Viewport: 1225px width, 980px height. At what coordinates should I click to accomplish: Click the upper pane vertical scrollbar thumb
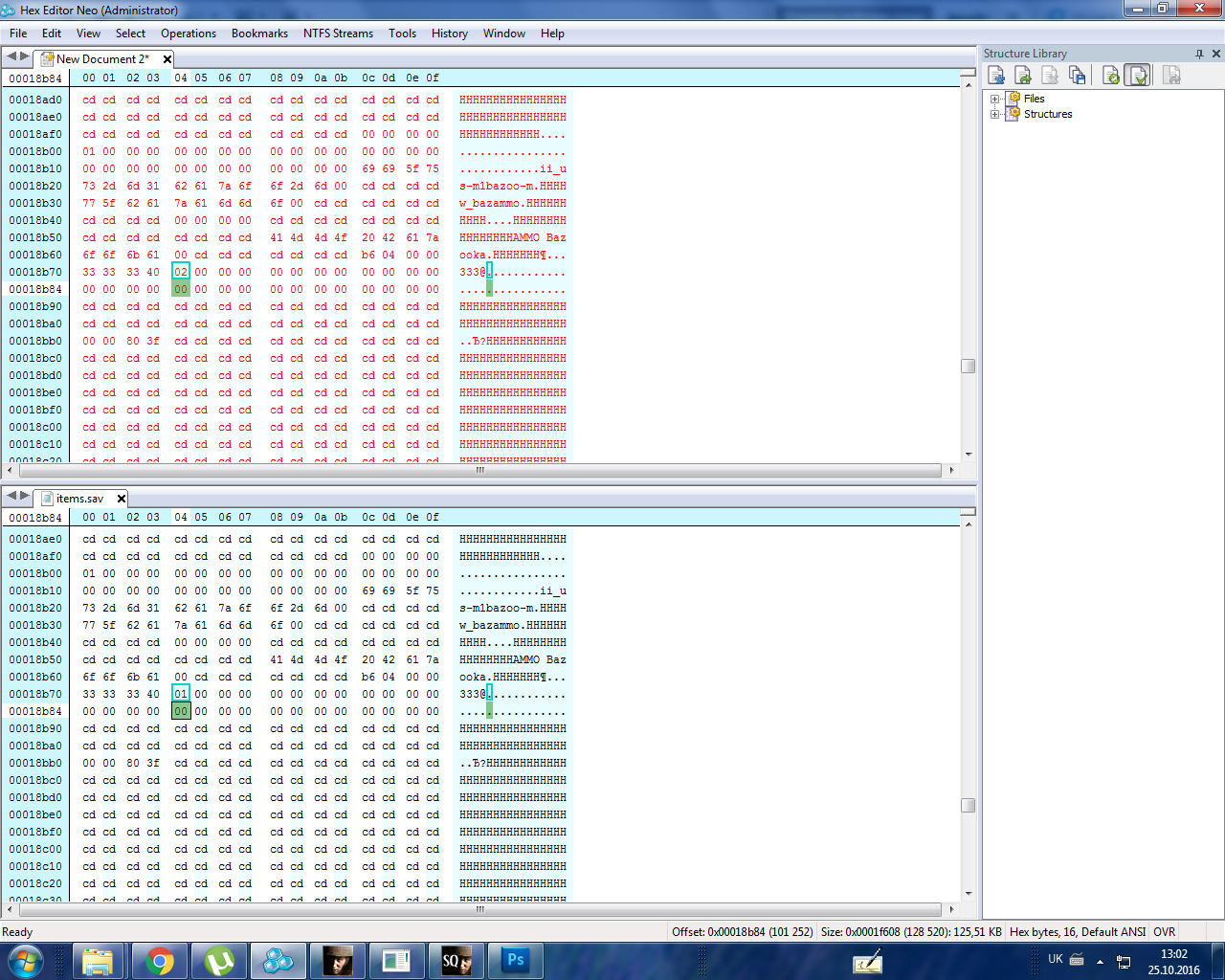point(968,367)
